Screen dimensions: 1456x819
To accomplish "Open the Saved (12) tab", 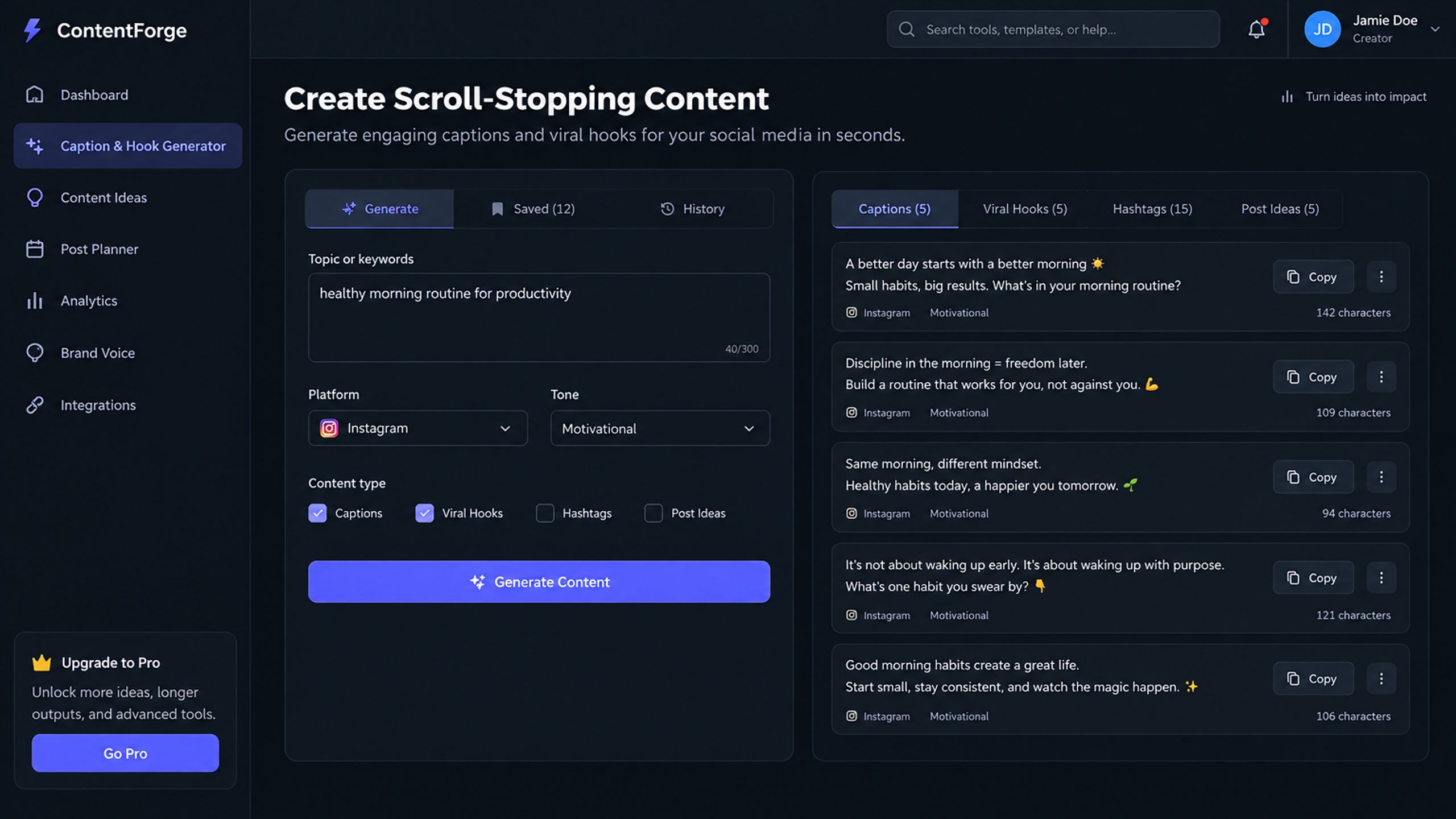I will (x=533, y=209).
